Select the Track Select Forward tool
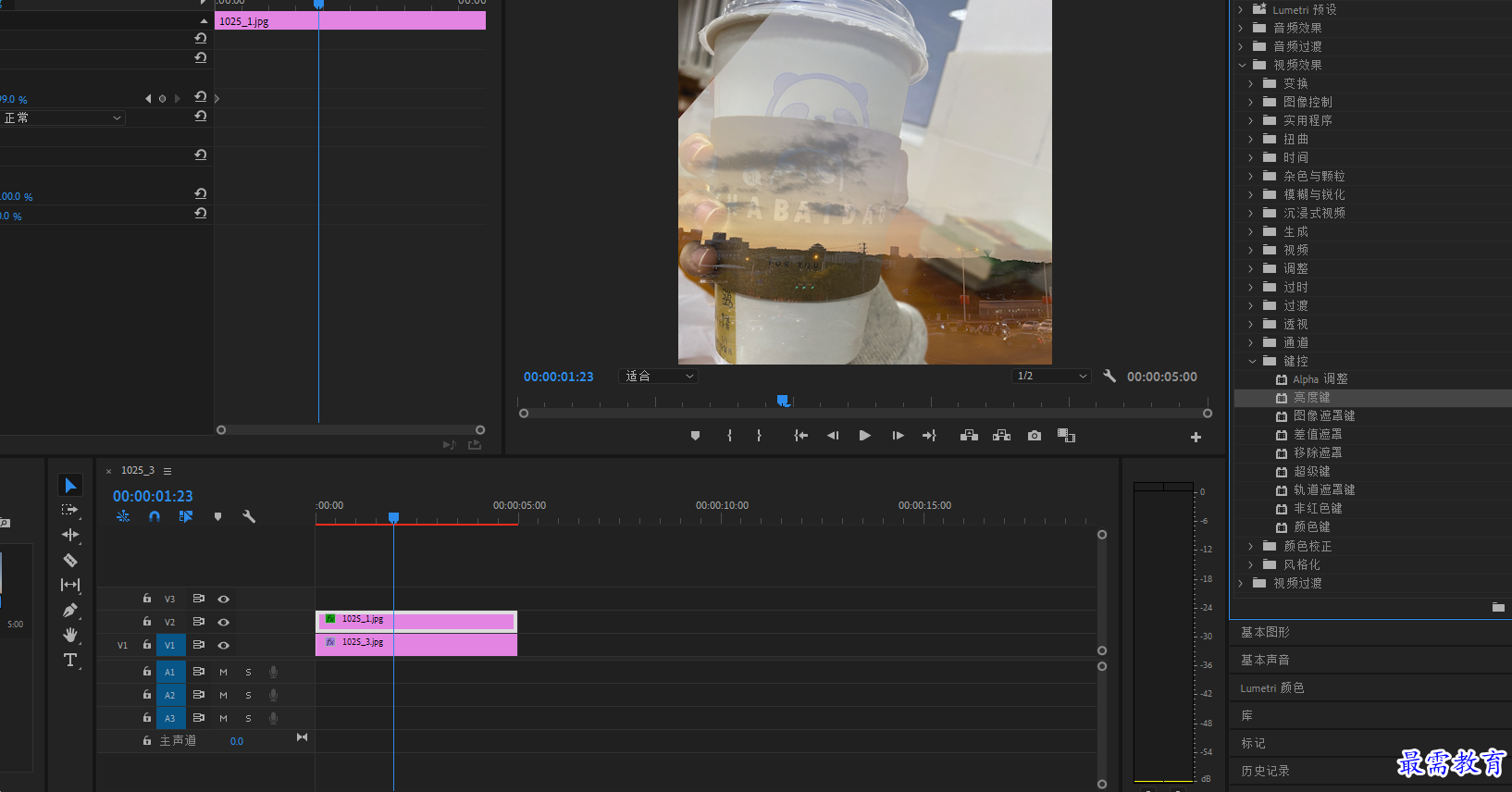 [69, 510]
